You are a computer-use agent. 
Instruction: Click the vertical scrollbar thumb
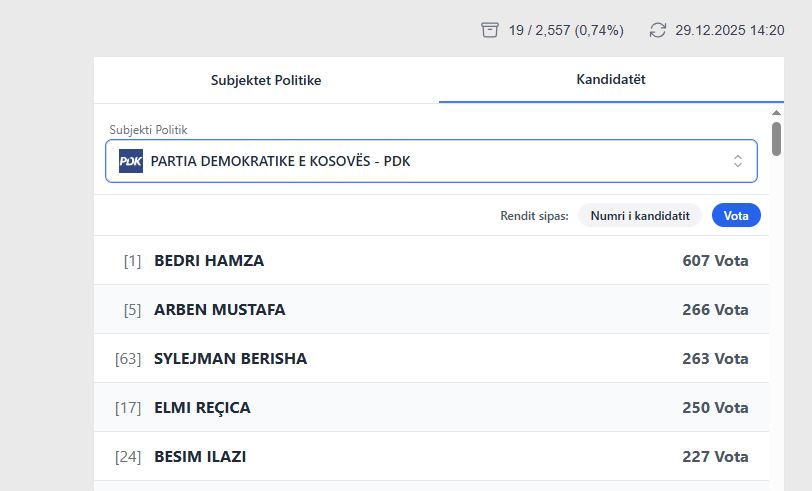point(777,137)
